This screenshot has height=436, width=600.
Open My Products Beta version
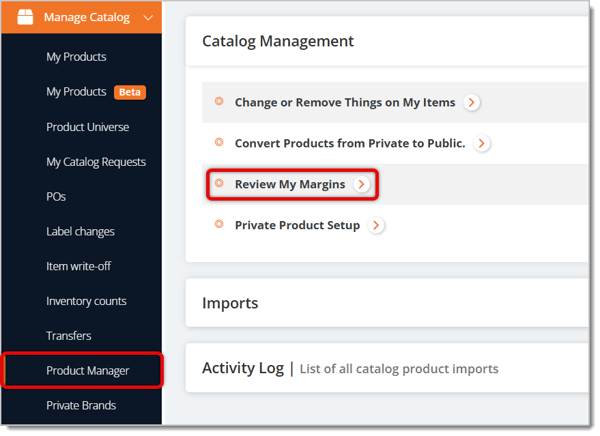click(x=76, y=92)
